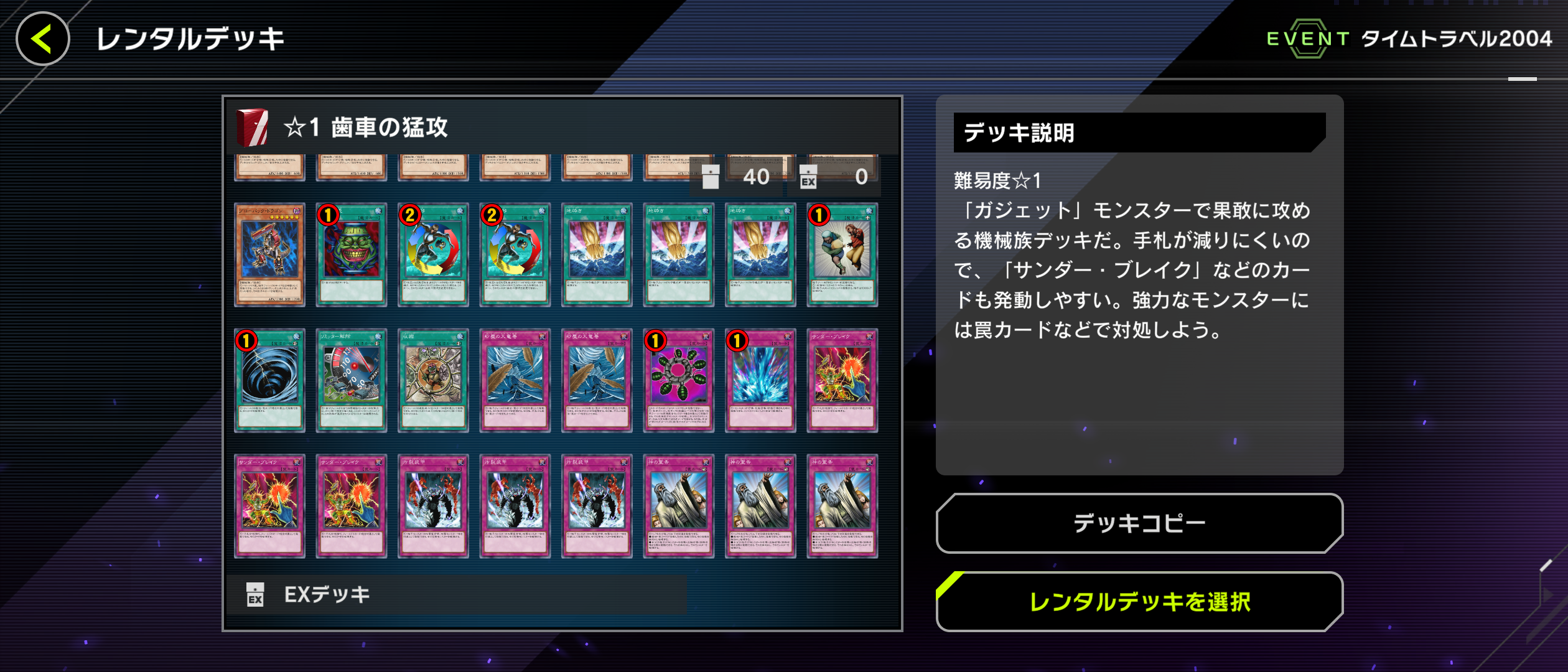Select the limited blue crystal burst trap
This screenshot has height=672, width=1568.
click(x=760, y=381)
